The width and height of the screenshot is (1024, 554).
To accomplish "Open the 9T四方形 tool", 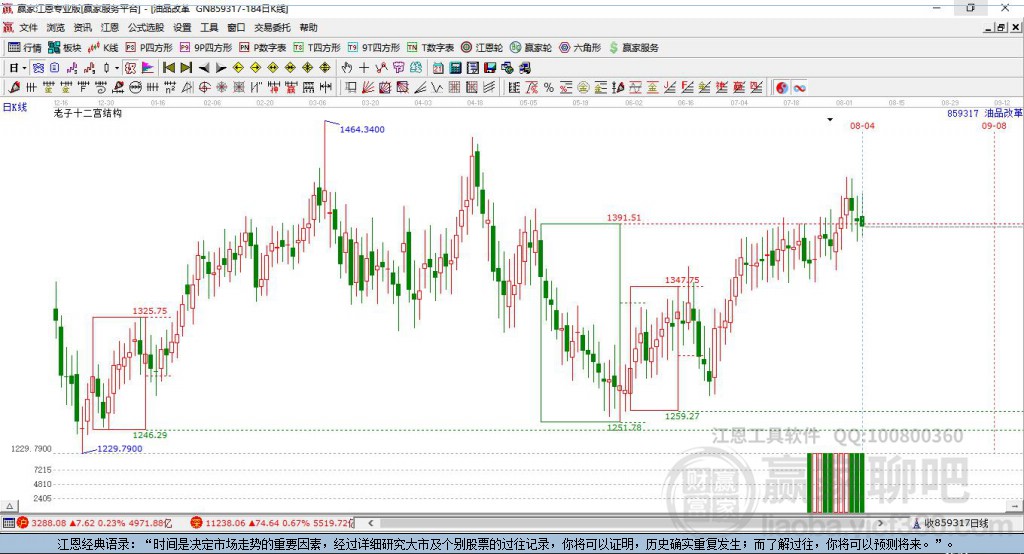I will tap(374, 48).
